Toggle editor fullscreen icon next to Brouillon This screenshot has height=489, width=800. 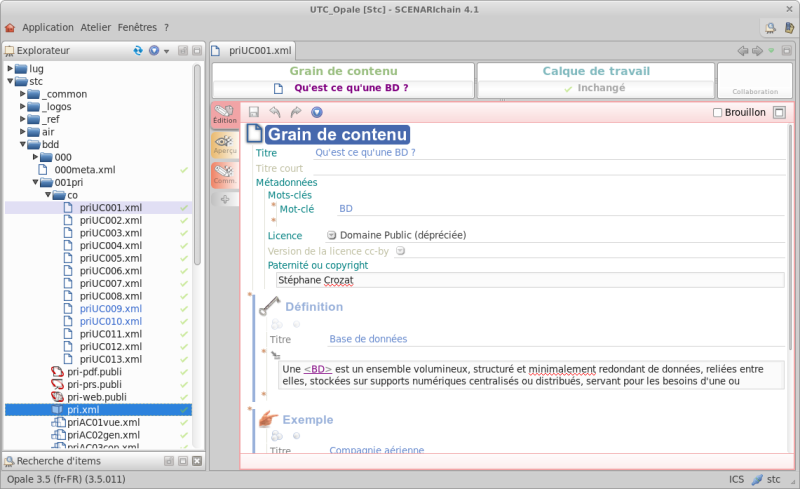tap(779, 112)
